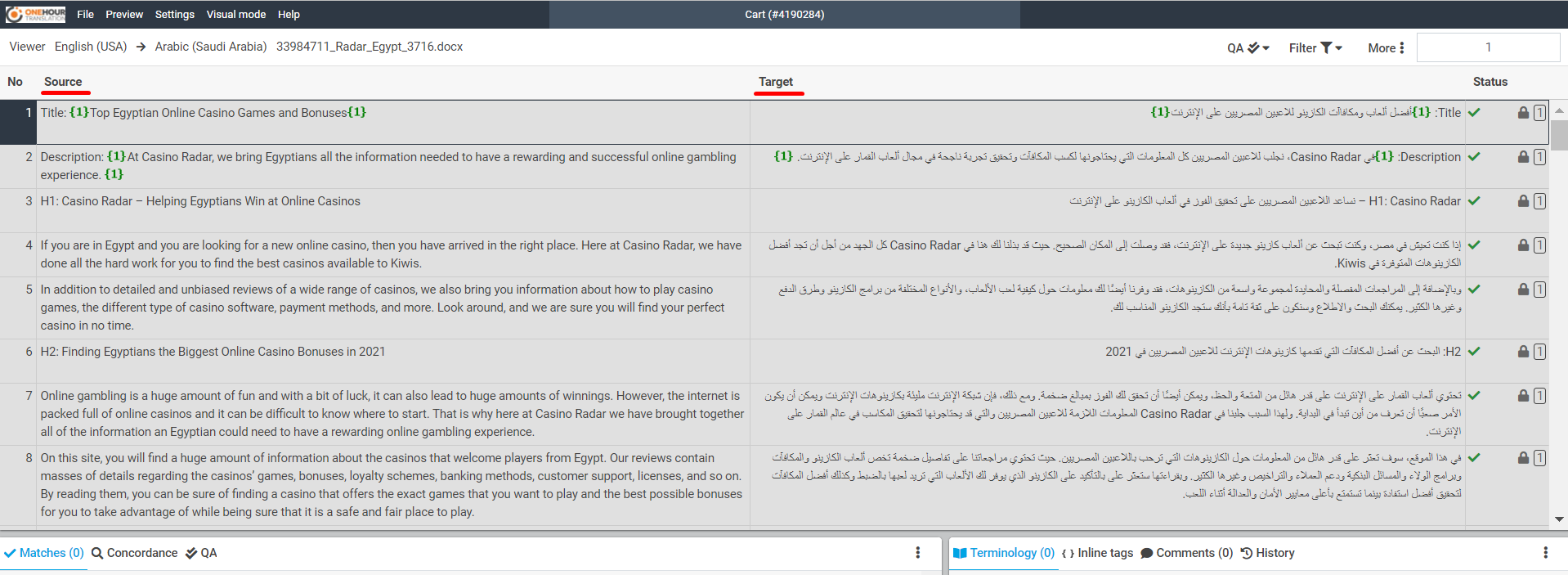
Task: Click the lock icon on segment 3
Action: [x=1523, y=201]
